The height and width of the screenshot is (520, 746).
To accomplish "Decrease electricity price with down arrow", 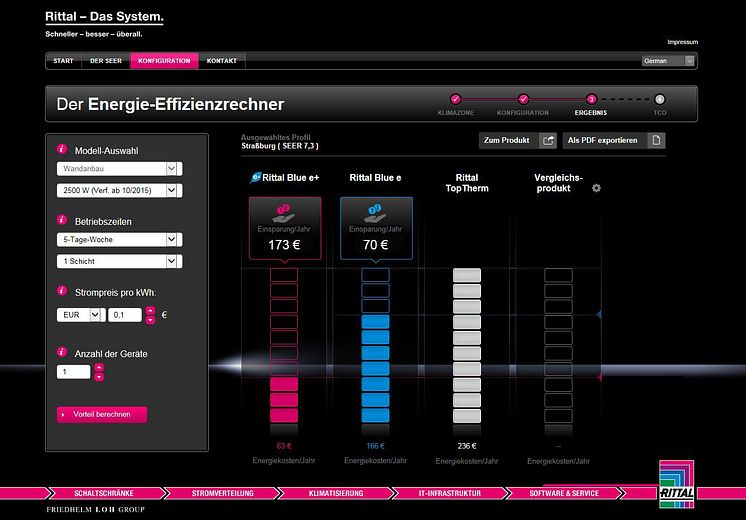I will click(150, 320).
